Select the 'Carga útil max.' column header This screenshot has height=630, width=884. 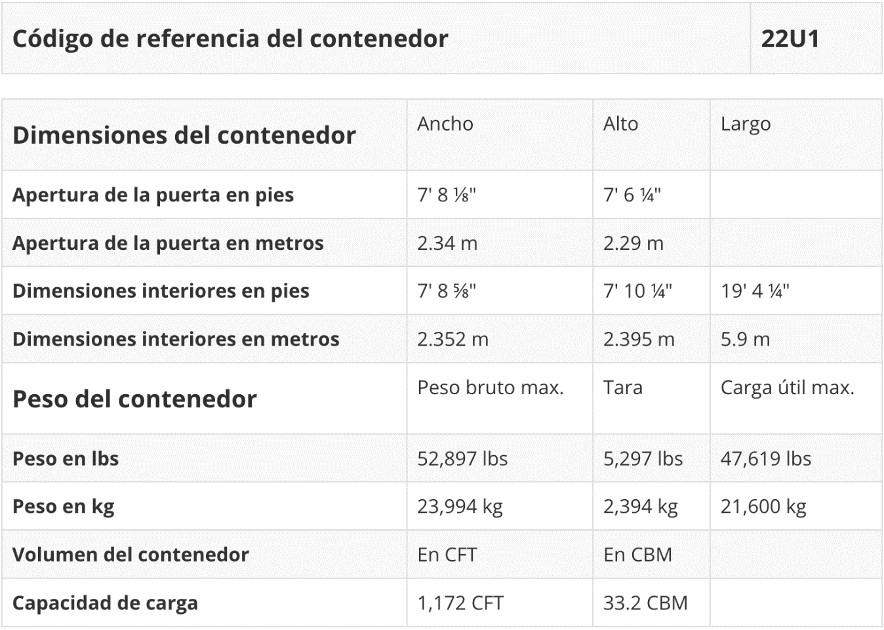(787, 388)
